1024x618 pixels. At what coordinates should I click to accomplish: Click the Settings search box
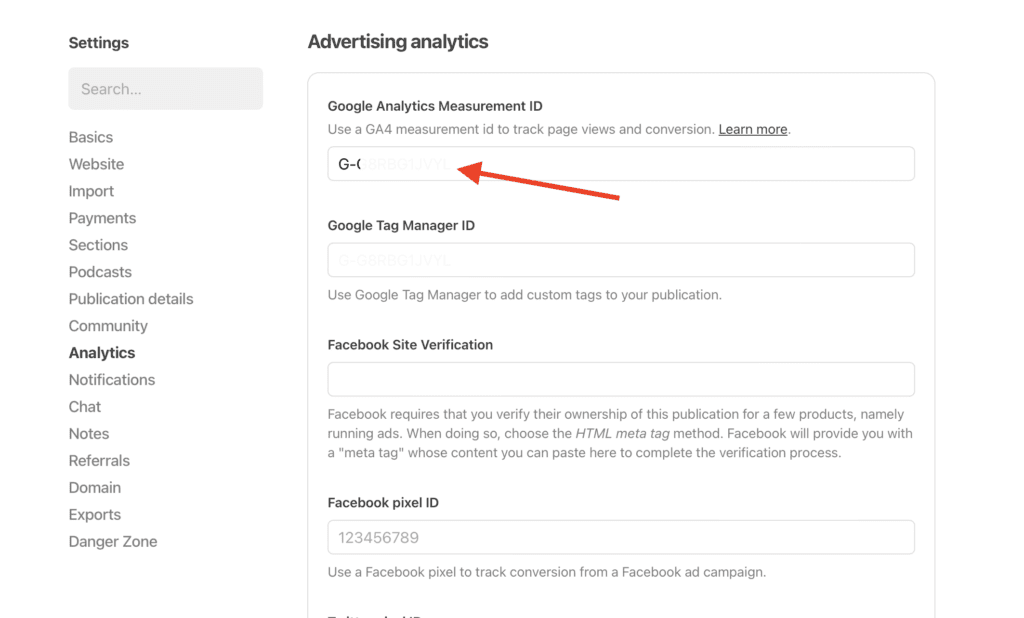(165, 89)
